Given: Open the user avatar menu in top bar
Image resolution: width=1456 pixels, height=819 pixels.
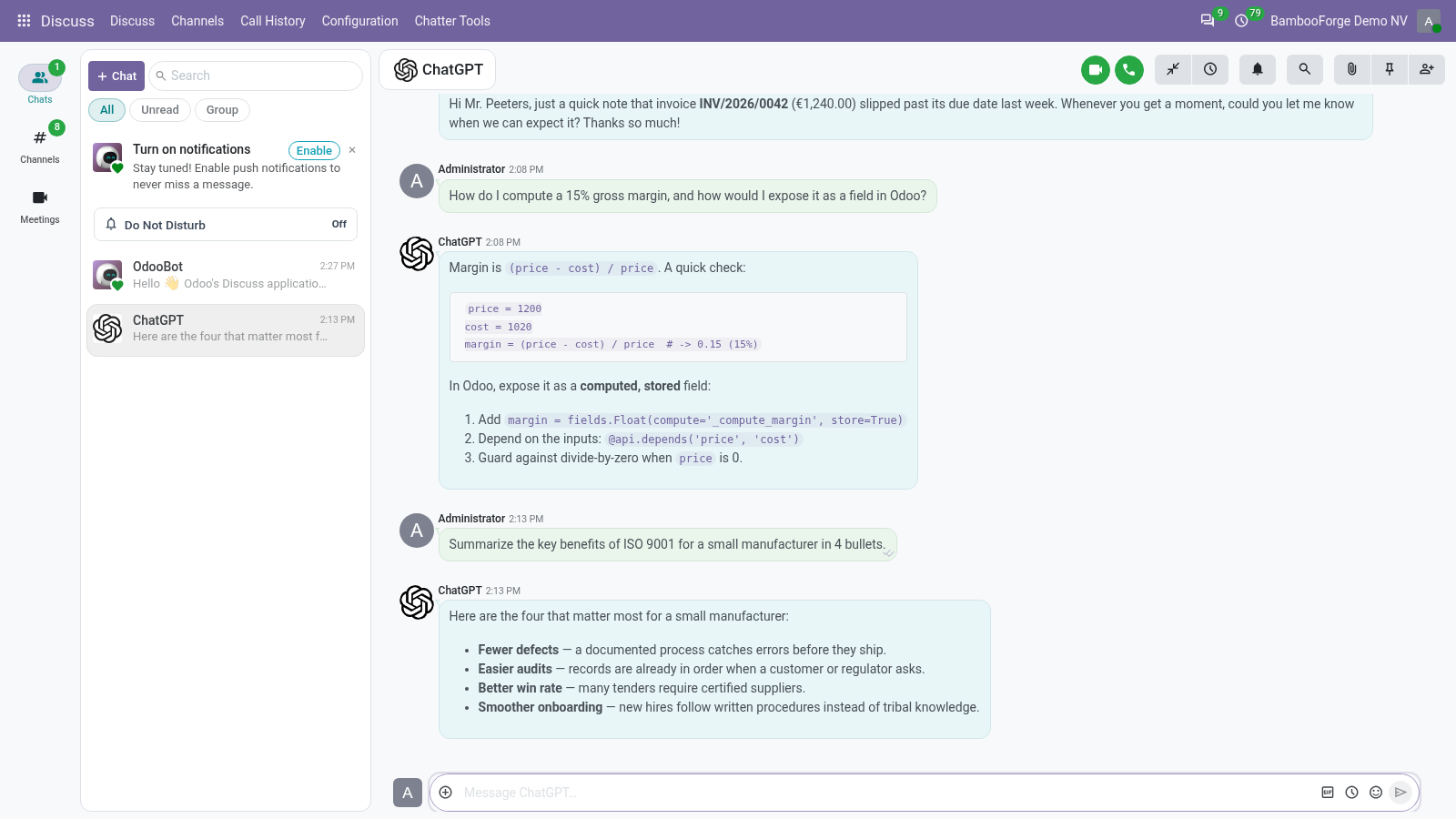Looking at the screenshot, I should tap(1429, 21).
